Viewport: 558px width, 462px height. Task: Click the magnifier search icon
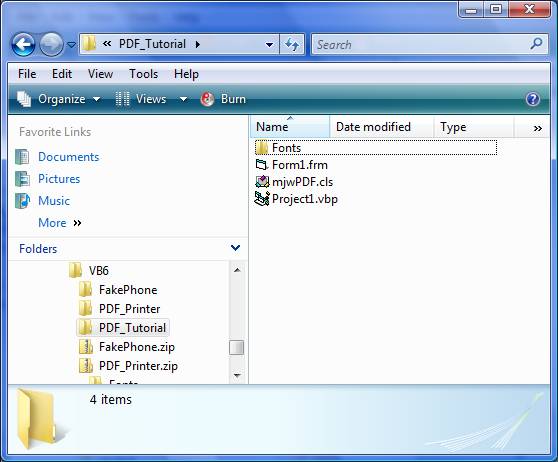536,44
